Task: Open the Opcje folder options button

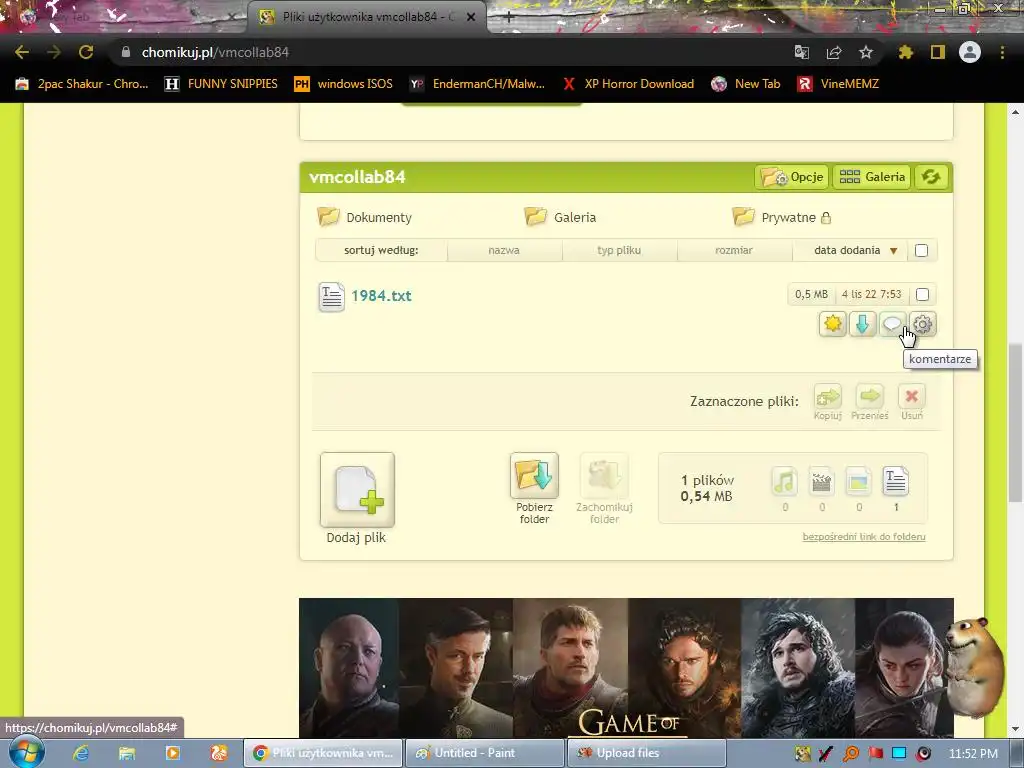Action: [x=792, y=177]
